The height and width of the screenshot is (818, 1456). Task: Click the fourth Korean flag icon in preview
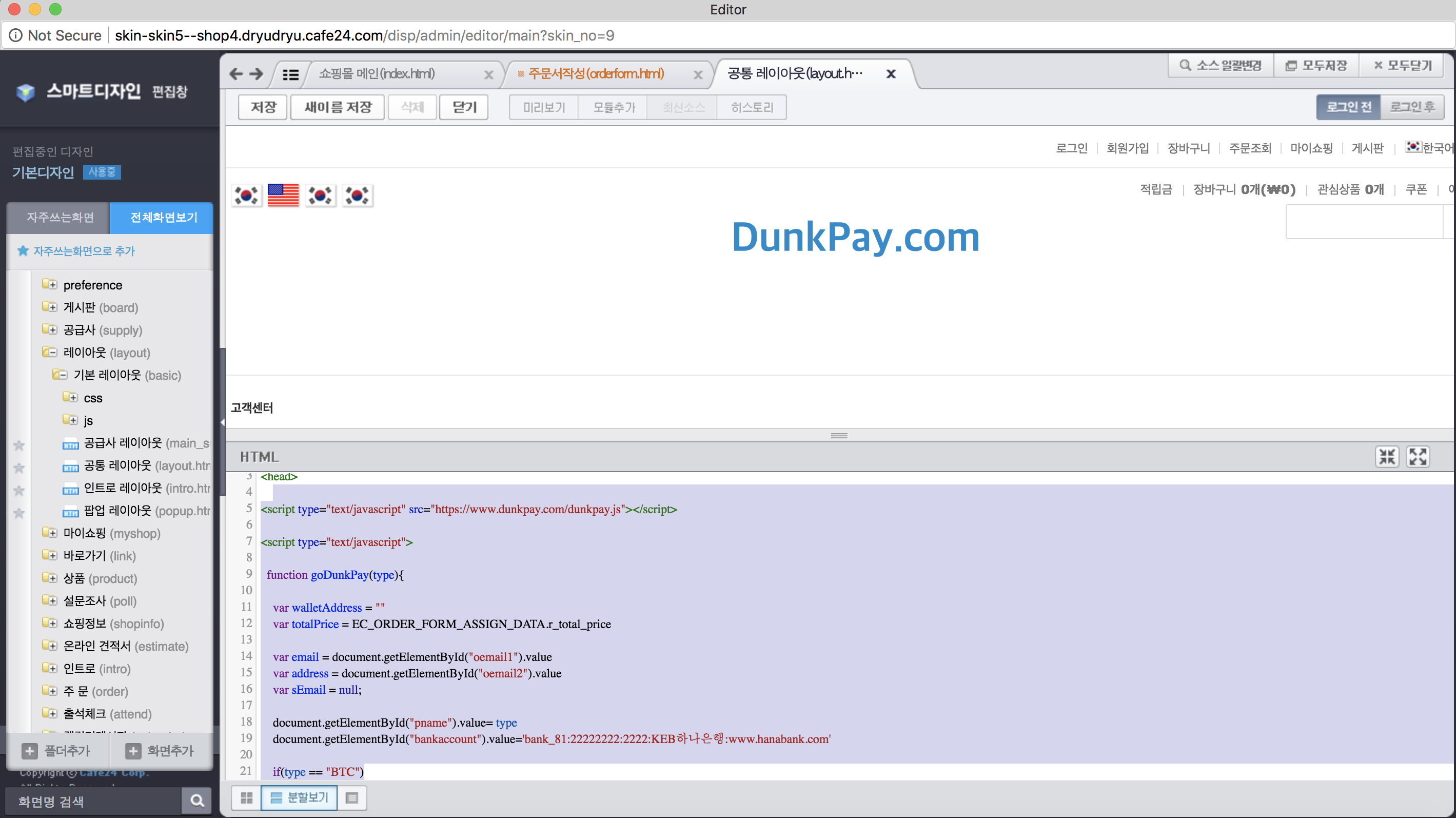pos(357,196)
